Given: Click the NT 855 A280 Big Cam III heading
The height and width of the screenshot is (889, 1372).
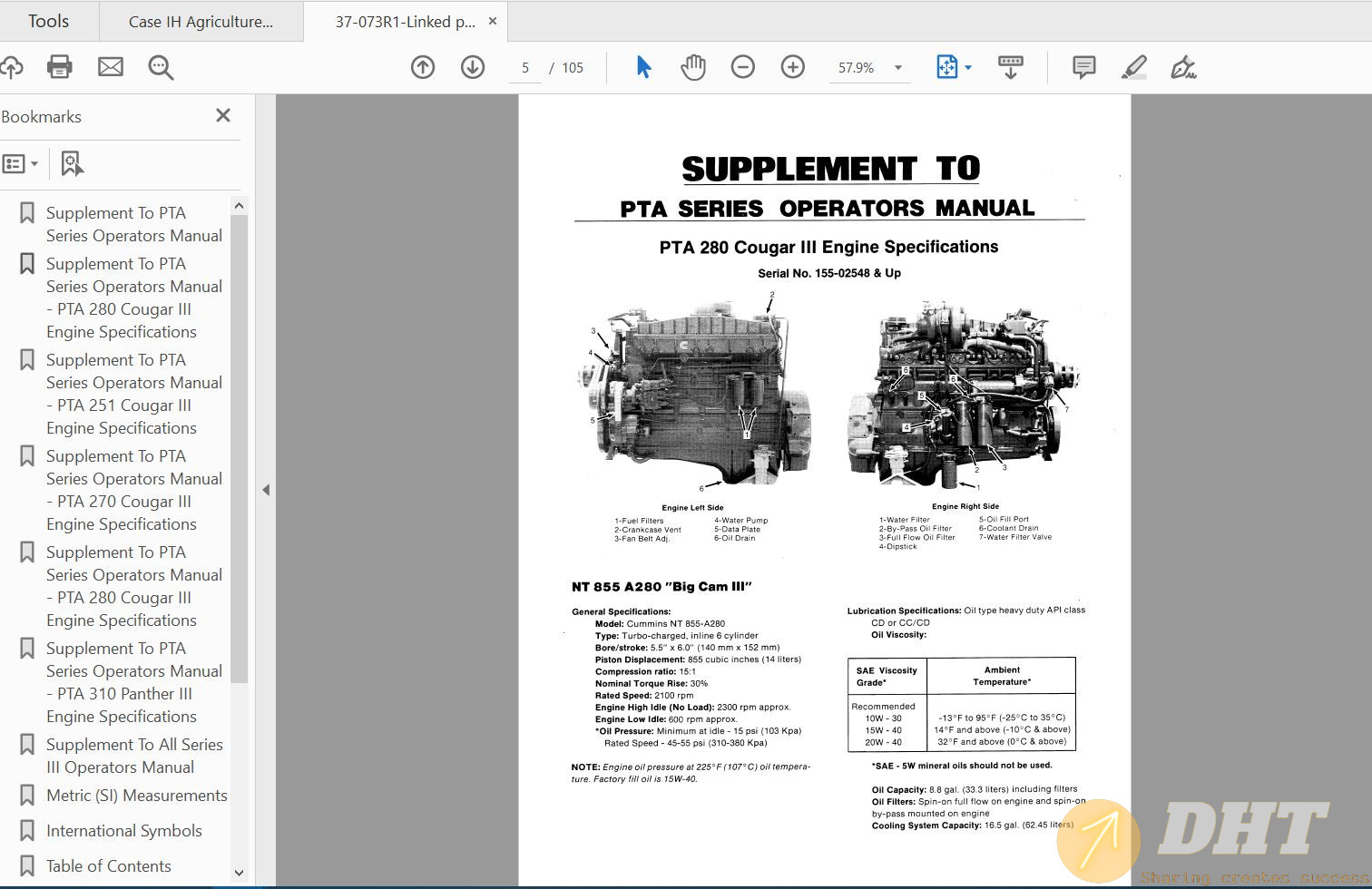Looking at the screenshot, I should 661,587.
